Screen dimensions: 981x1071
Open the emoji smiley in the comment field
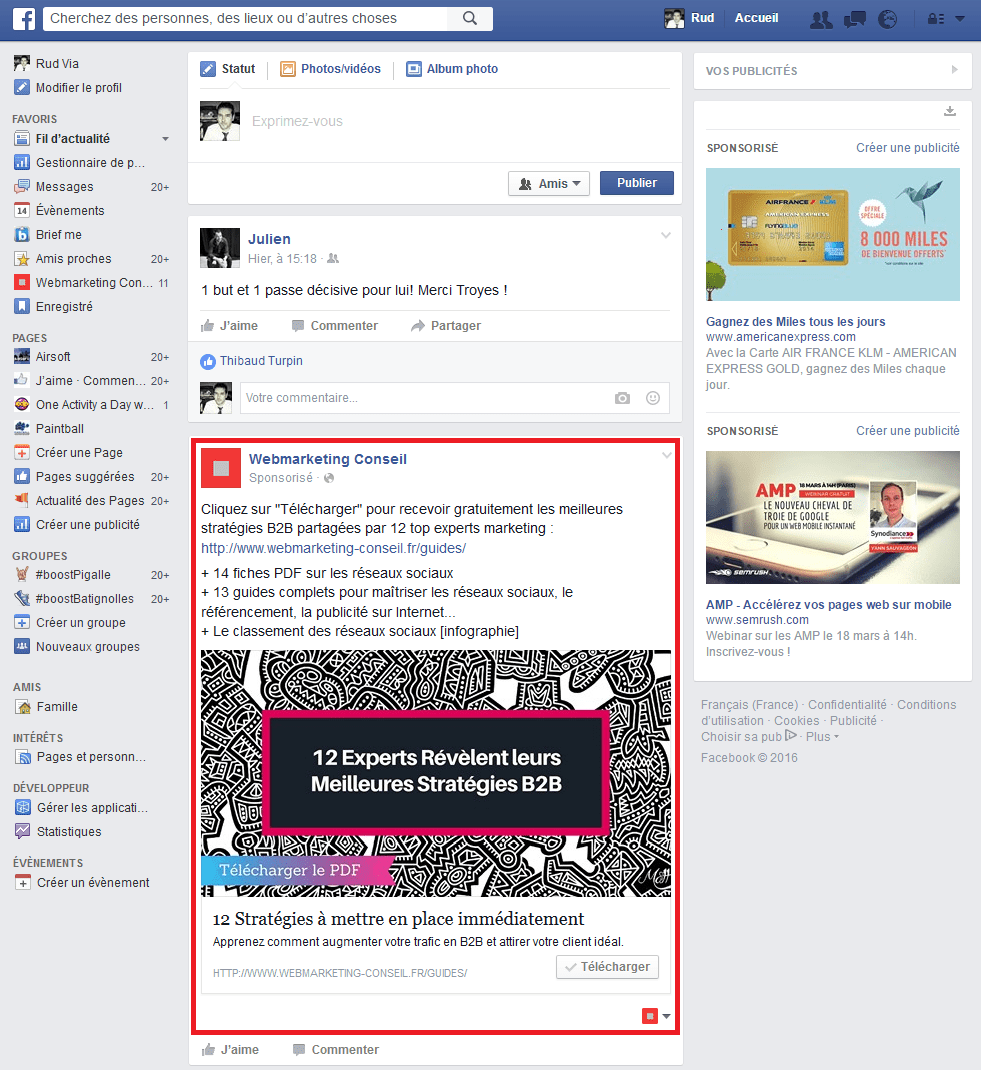coord(653,397)
